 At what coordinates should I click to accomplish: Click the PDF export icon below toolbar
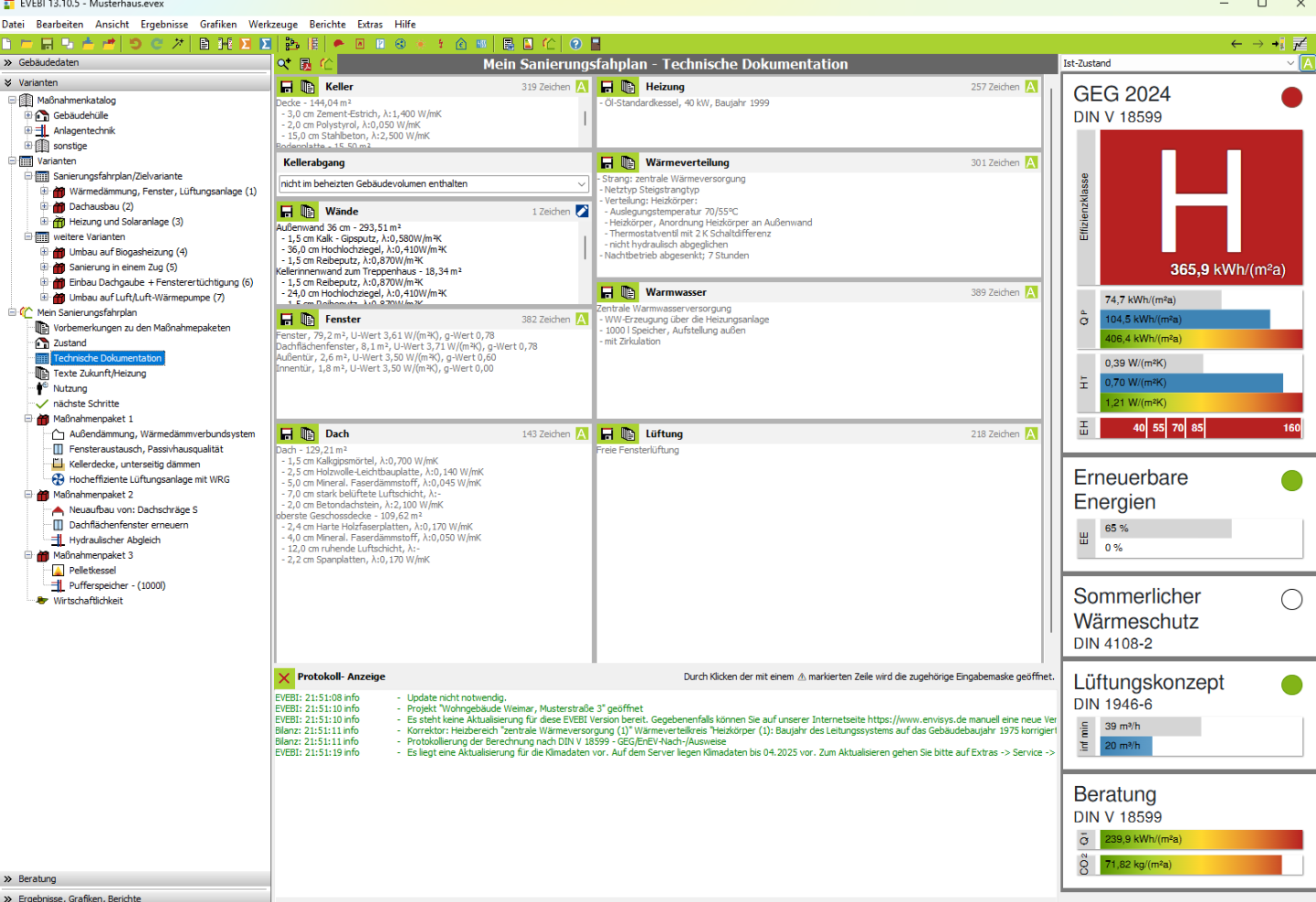306,64
